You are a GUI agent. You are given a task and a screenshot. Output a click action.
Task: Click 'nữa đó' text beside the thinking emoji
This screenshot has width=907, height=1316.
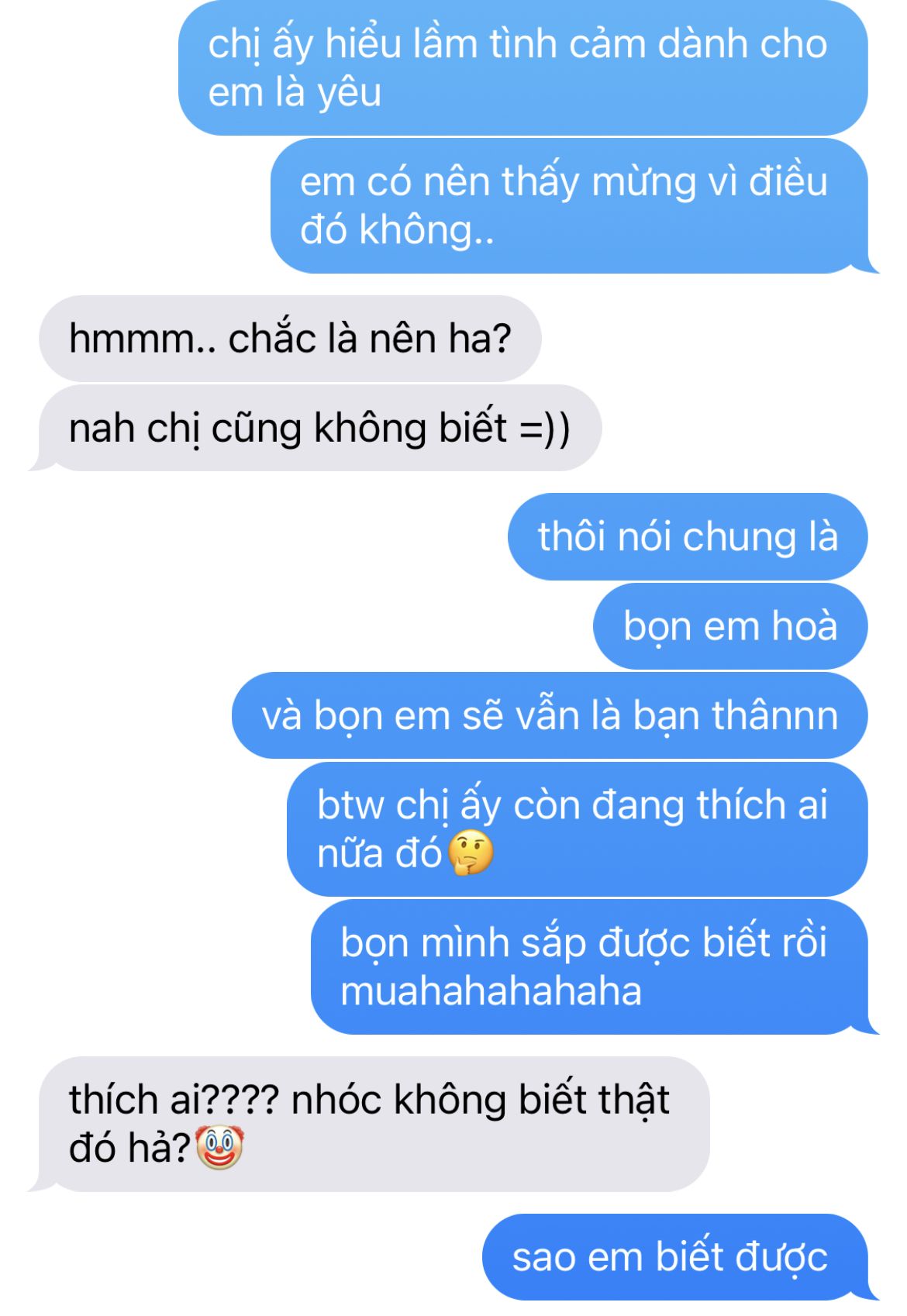(380, 853)
